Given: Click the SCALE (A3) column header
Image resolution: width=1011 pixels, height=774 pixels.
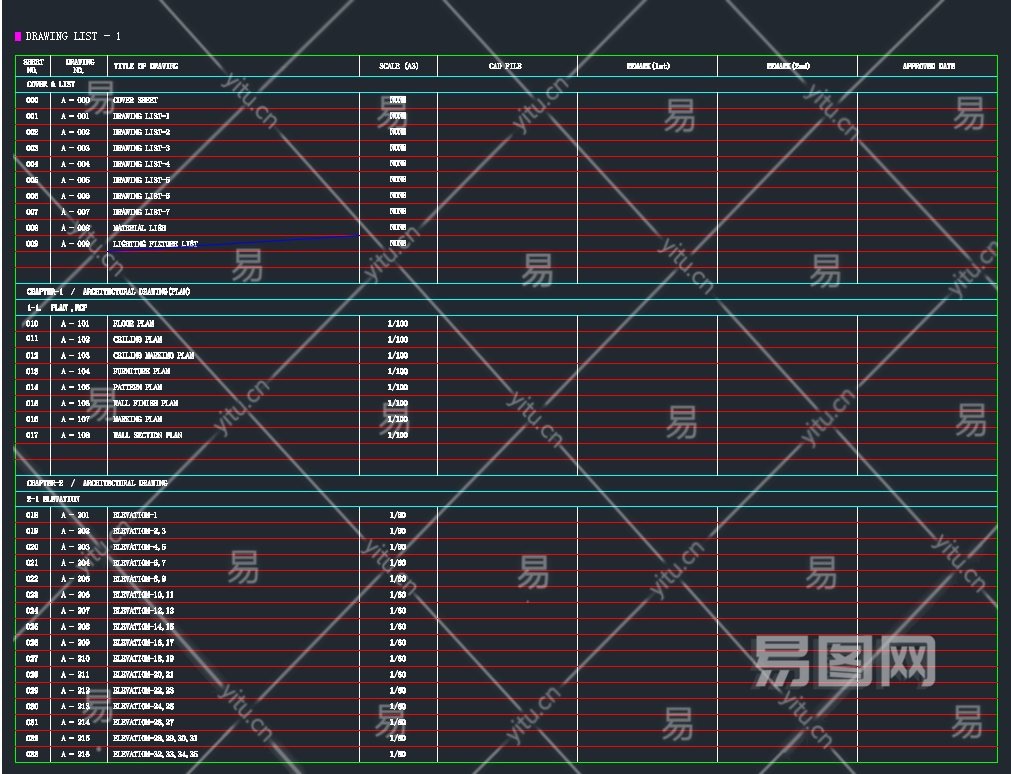Looking at the screenshot, I should click(398, 66).
